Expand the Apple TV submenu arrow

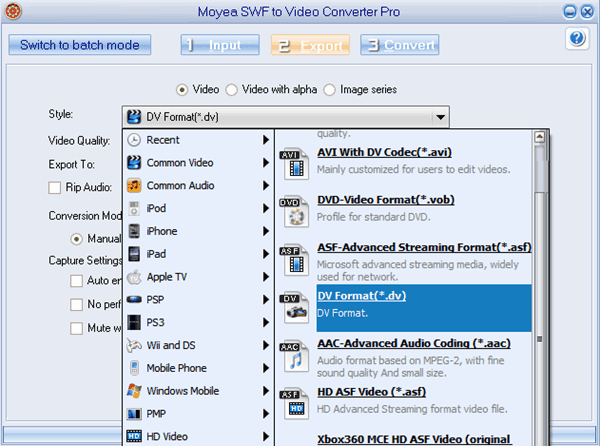(x=266, y=277)
